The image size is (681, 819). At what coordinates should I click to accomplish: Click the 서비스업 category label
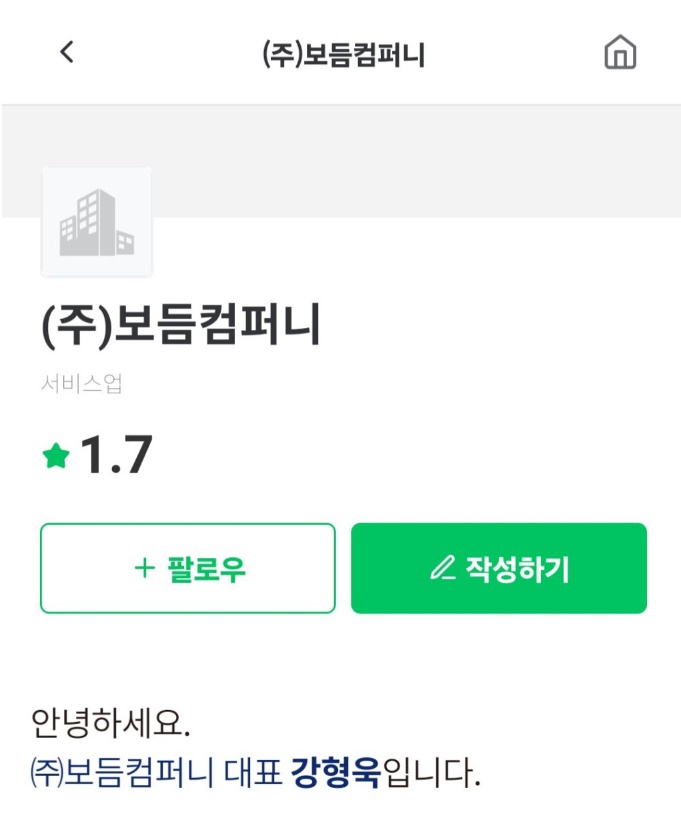pos(82,383)
